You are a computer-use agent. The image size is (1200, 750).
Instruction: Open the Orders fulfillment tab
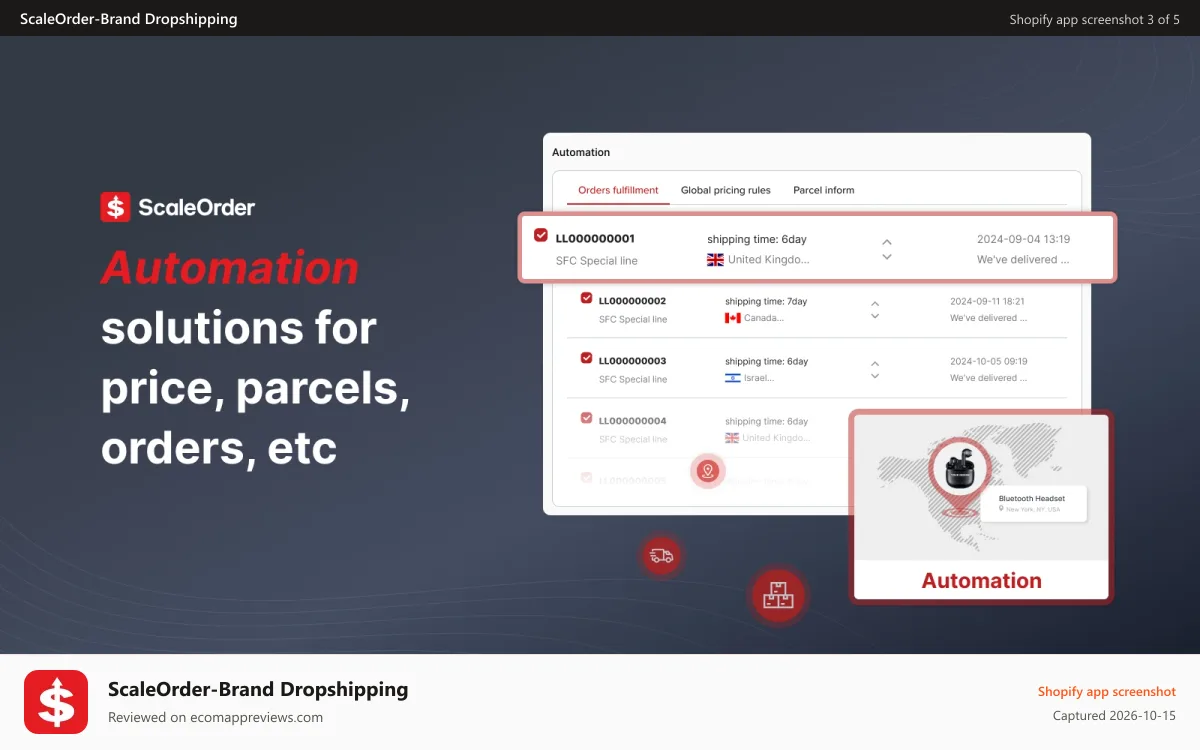618,190
